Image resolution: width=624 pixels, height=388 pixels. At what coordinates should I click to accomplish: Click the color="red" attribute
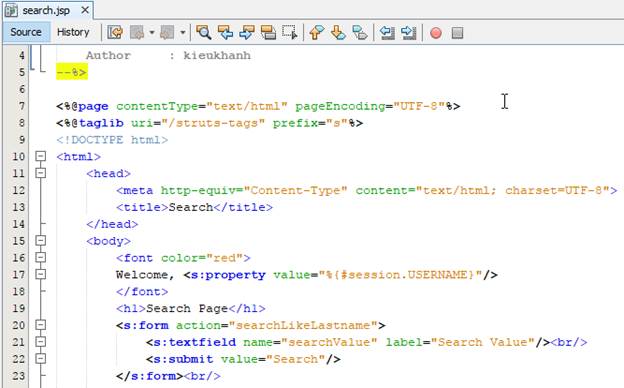click(x=202, y=258)
